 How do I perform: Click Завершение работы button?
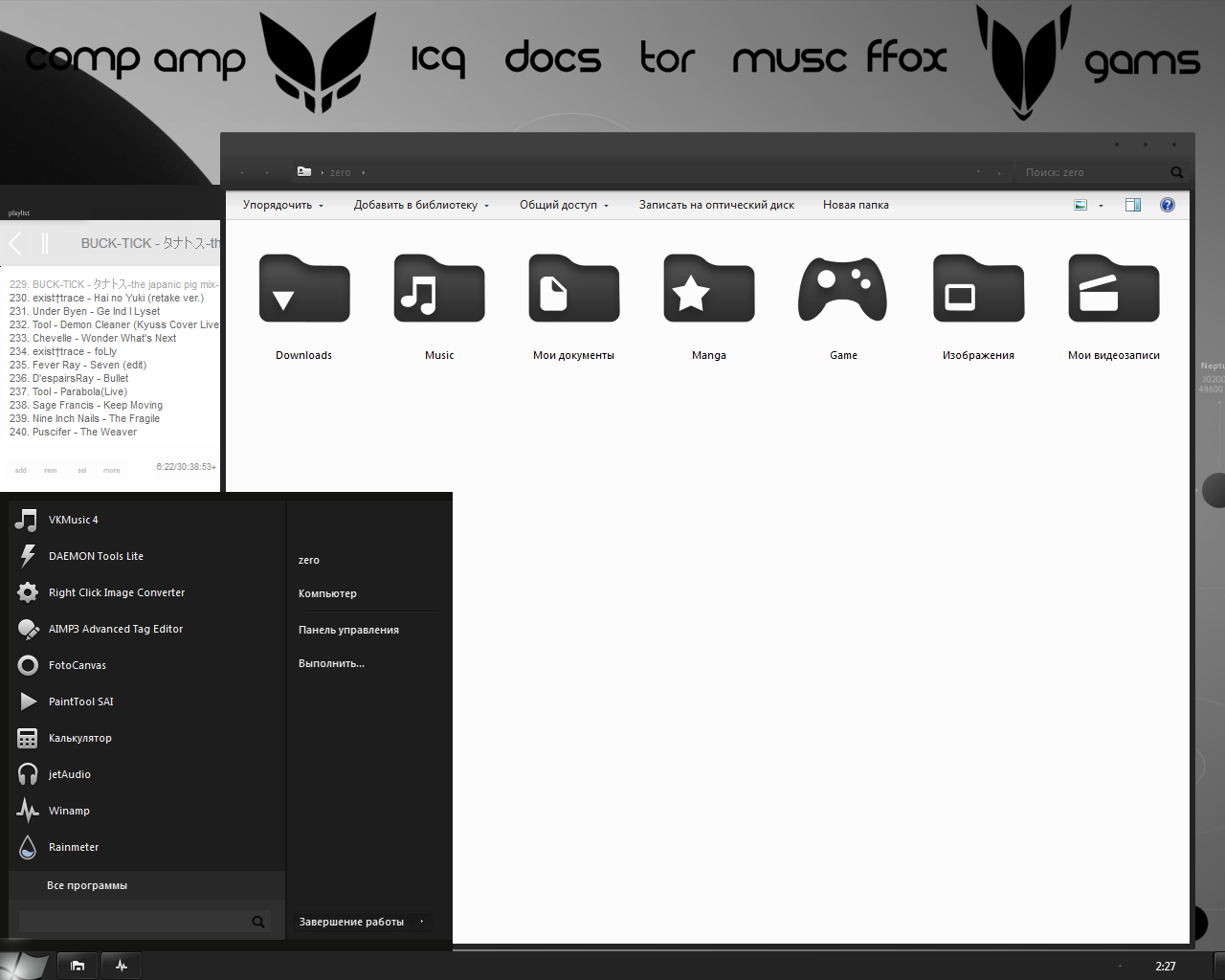pyautogui.click(x=351, y=922)
